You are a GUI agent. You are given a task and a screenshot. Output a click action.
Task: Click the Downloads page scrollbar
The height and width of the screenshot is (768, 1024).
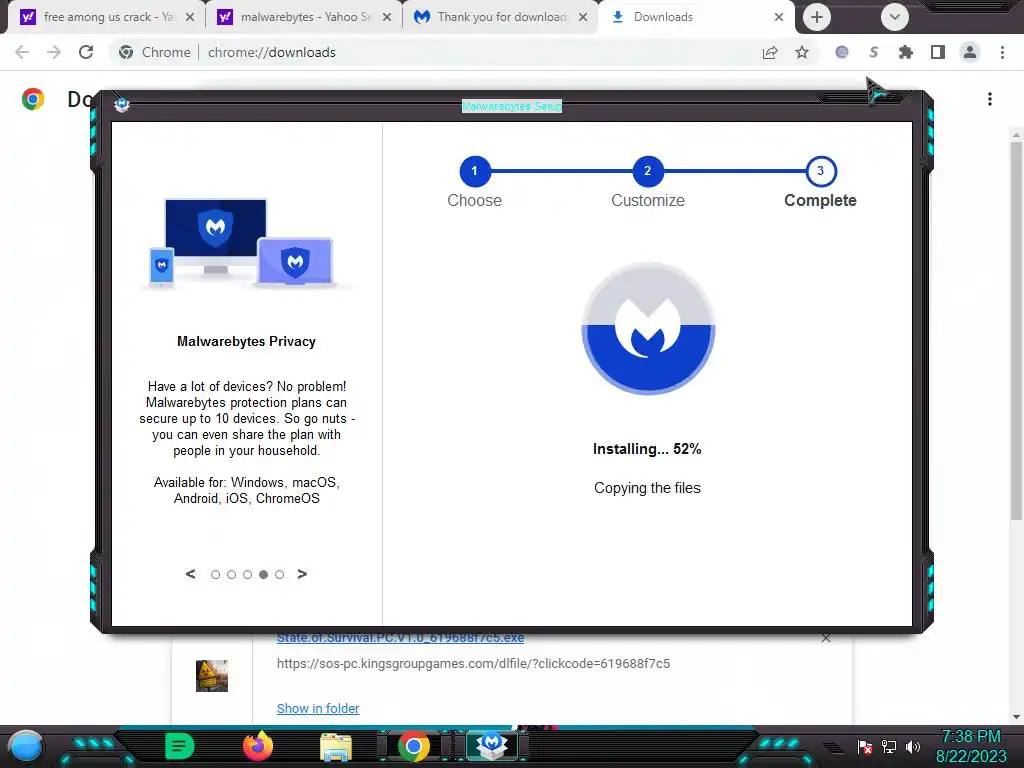[x=1016, y=330]
